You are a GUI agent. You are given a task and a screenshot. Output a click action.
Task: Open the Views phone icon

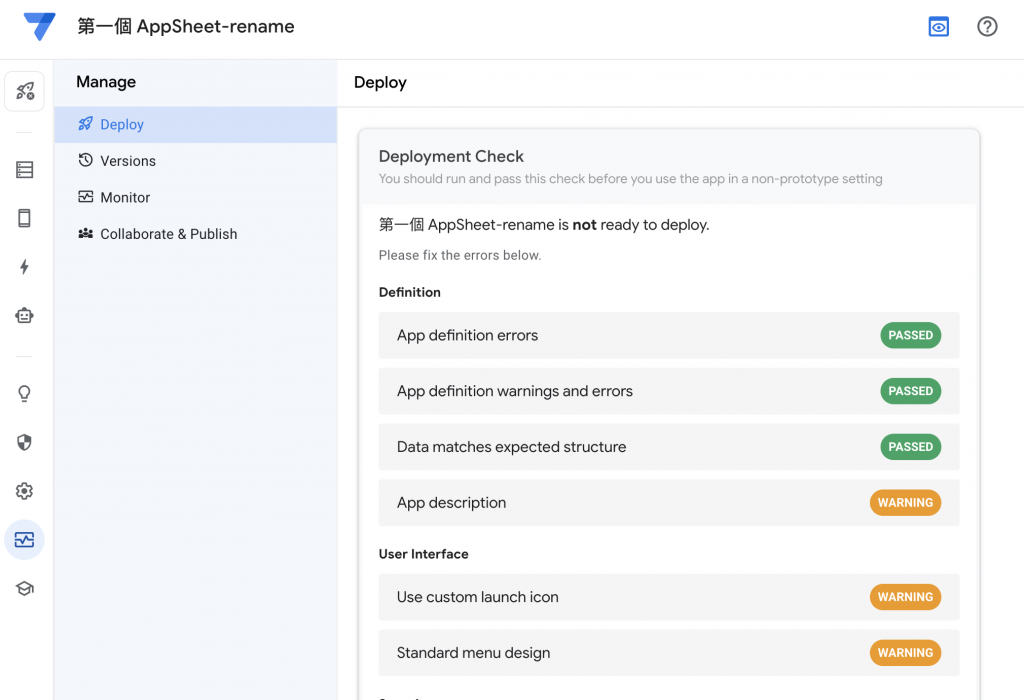click(25, 218)
